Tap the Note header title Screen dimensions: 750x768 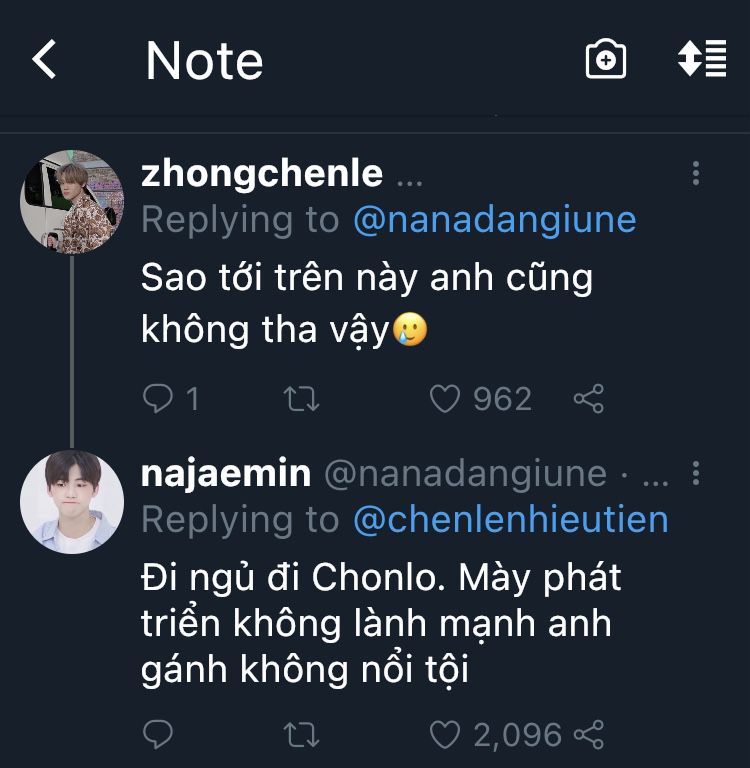coord(204,60)
